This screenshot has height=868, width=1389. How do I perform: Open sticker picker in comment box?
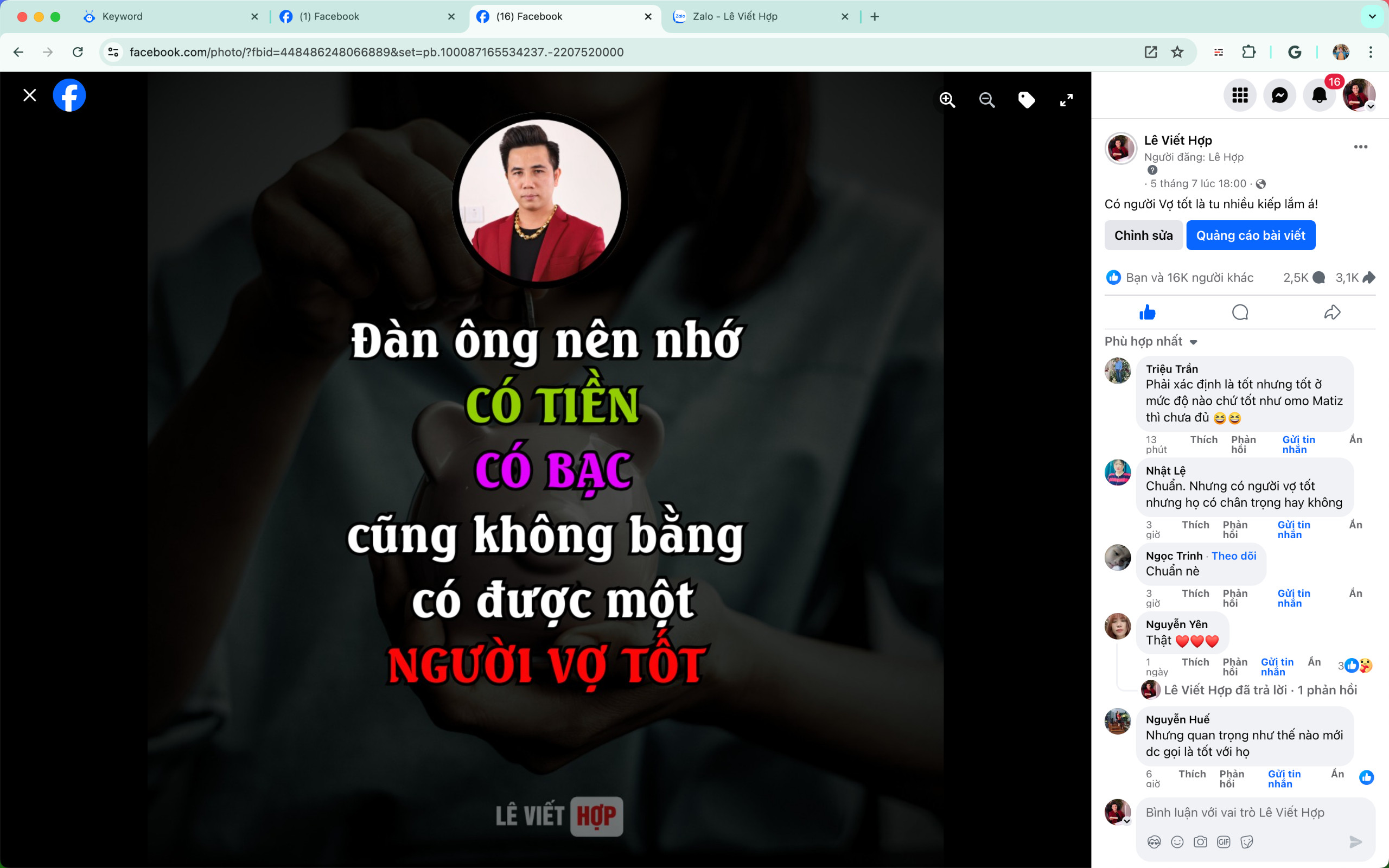(1246, 841)
